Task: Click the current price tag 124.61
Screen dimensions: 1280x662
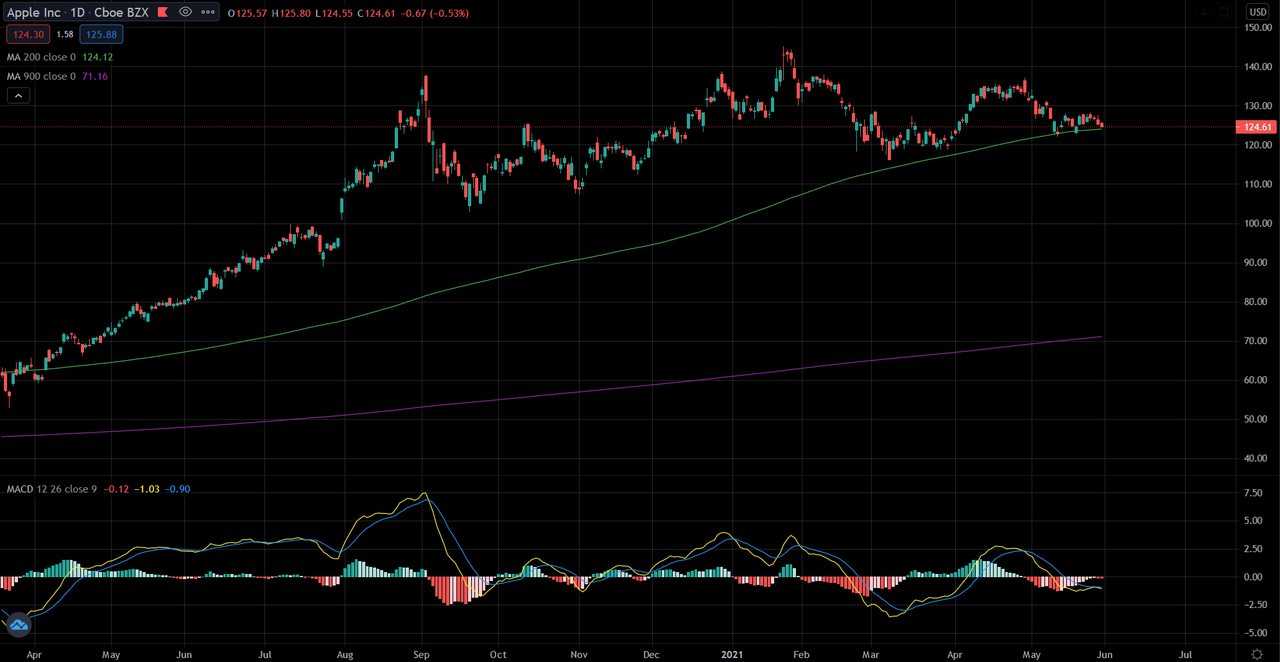Action: (1256, 127)
